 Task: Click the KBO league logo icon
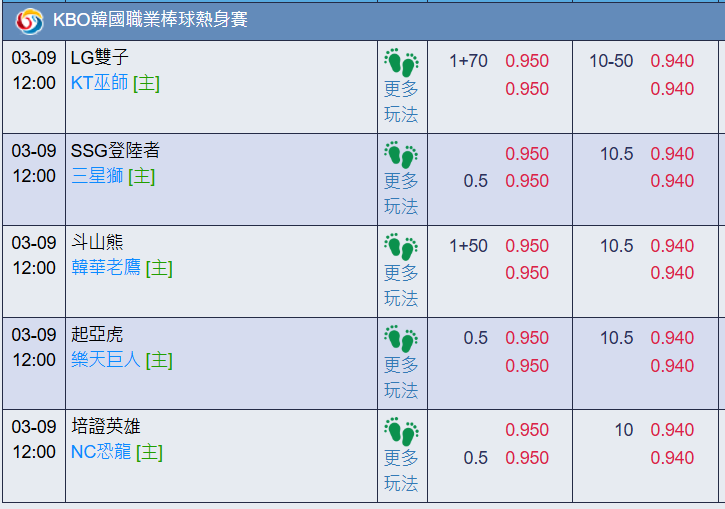coord(30,22)
